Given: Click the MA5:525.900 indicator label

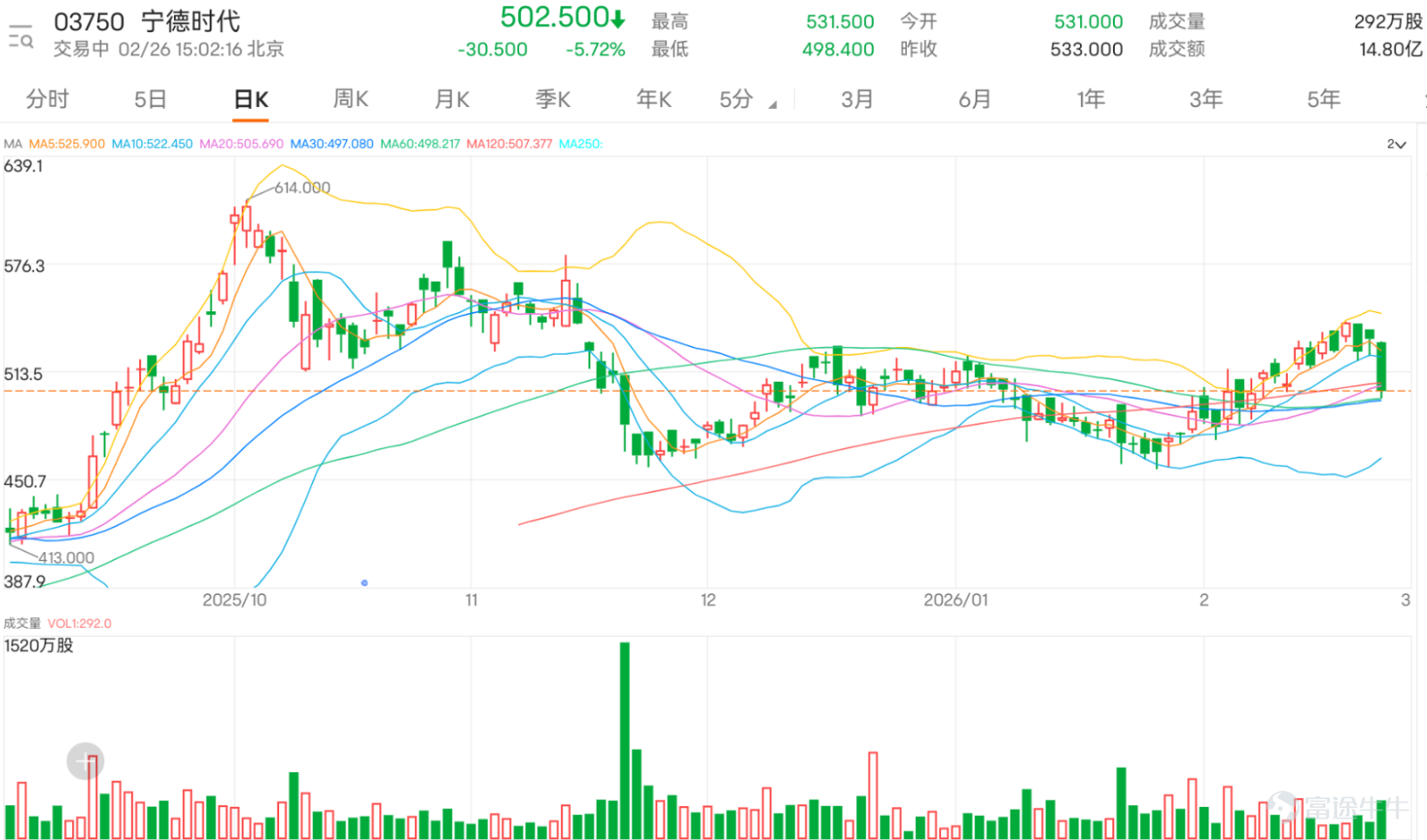Looking at the screenshot, I should [x=67, y=144].
